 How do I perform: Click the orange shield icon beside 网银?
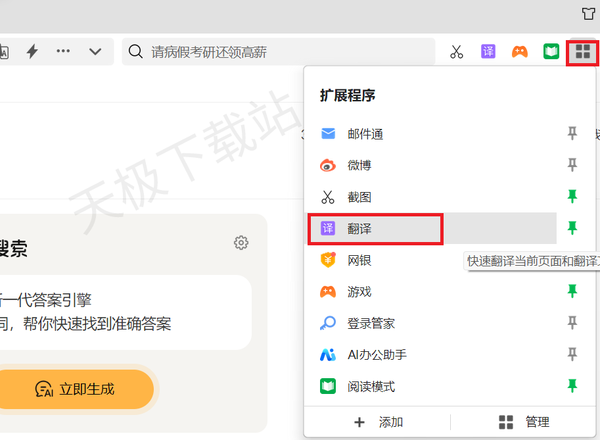pyautogui.click(x=328, y=260)
